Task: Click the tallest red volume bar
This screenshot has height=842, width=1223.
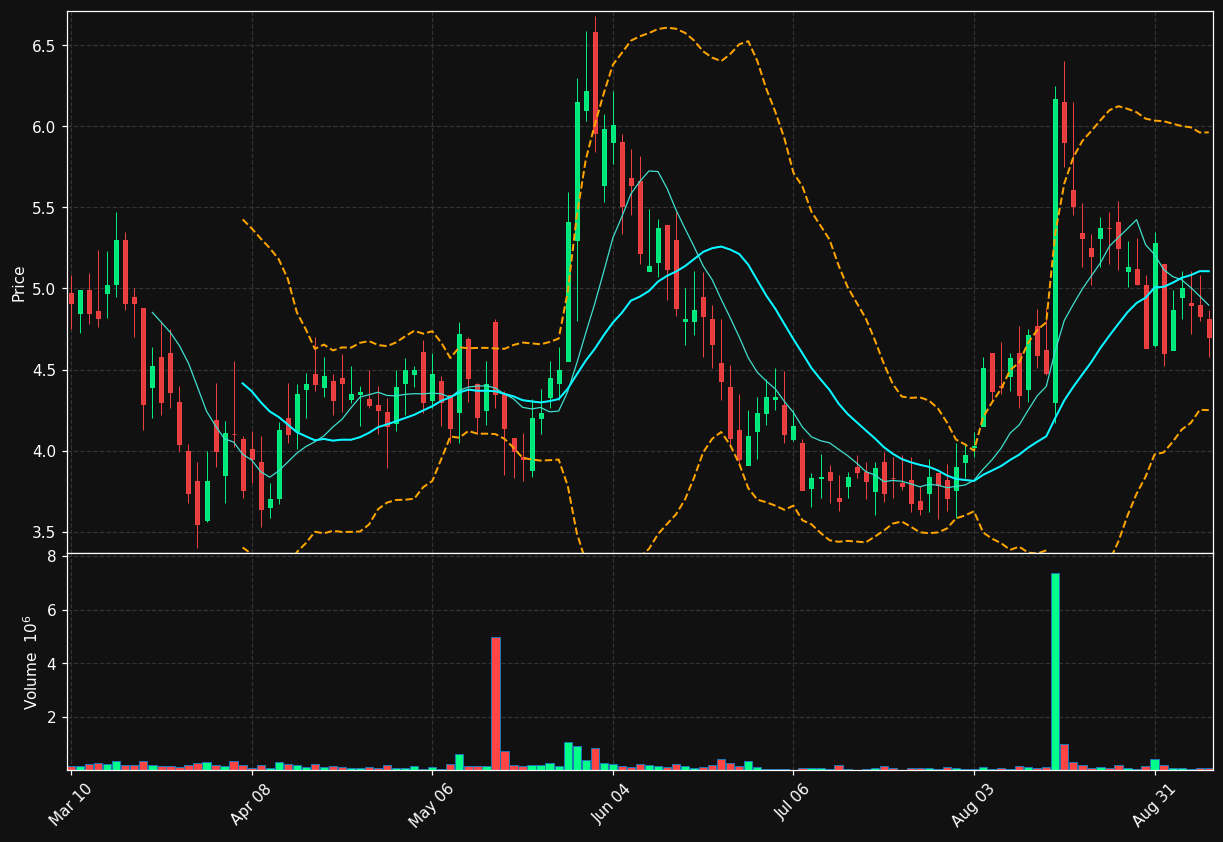Action: point(495,703)
